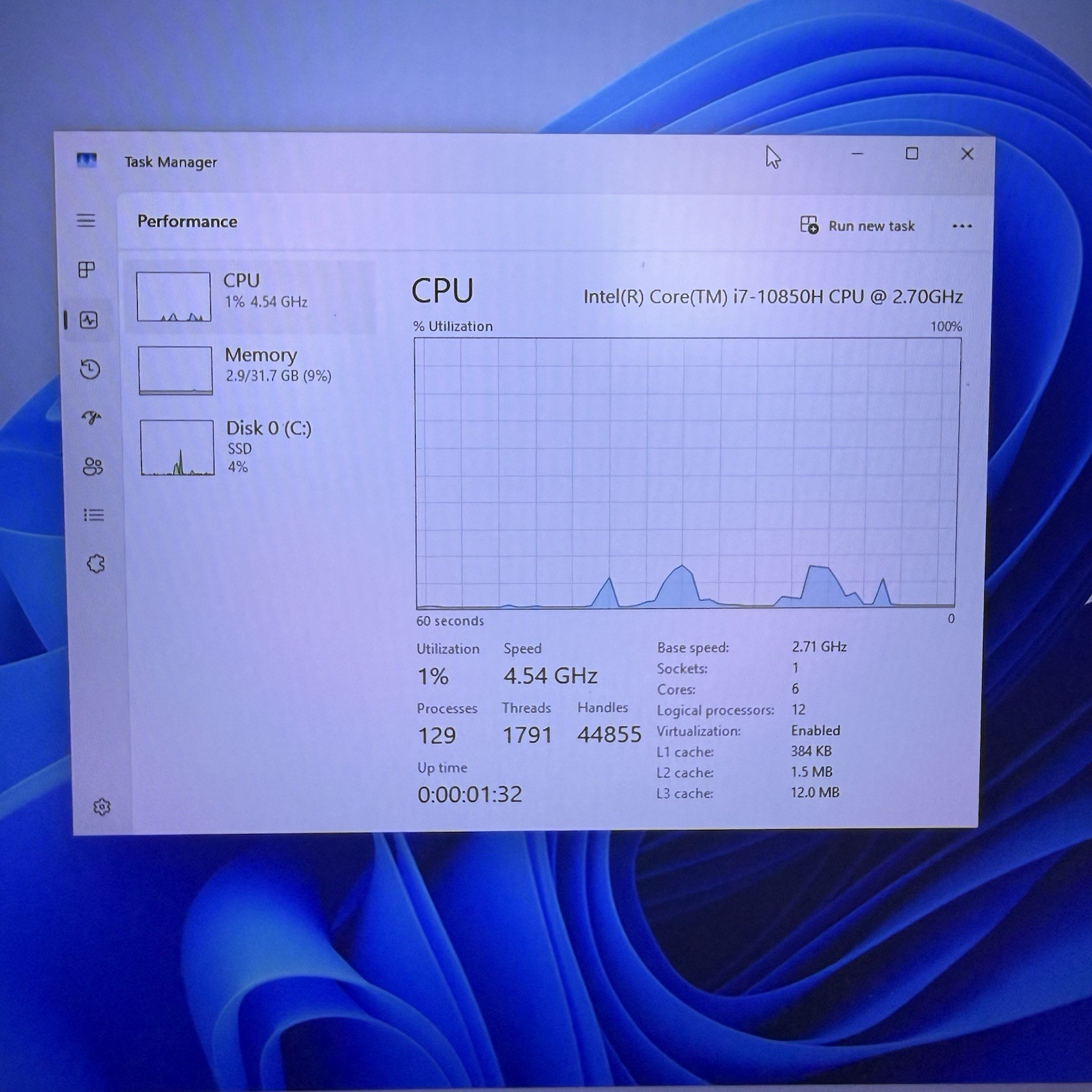Click the 4.54 GHz speed value
Screen dimensions: 1092x1092
tap(550, 676)
